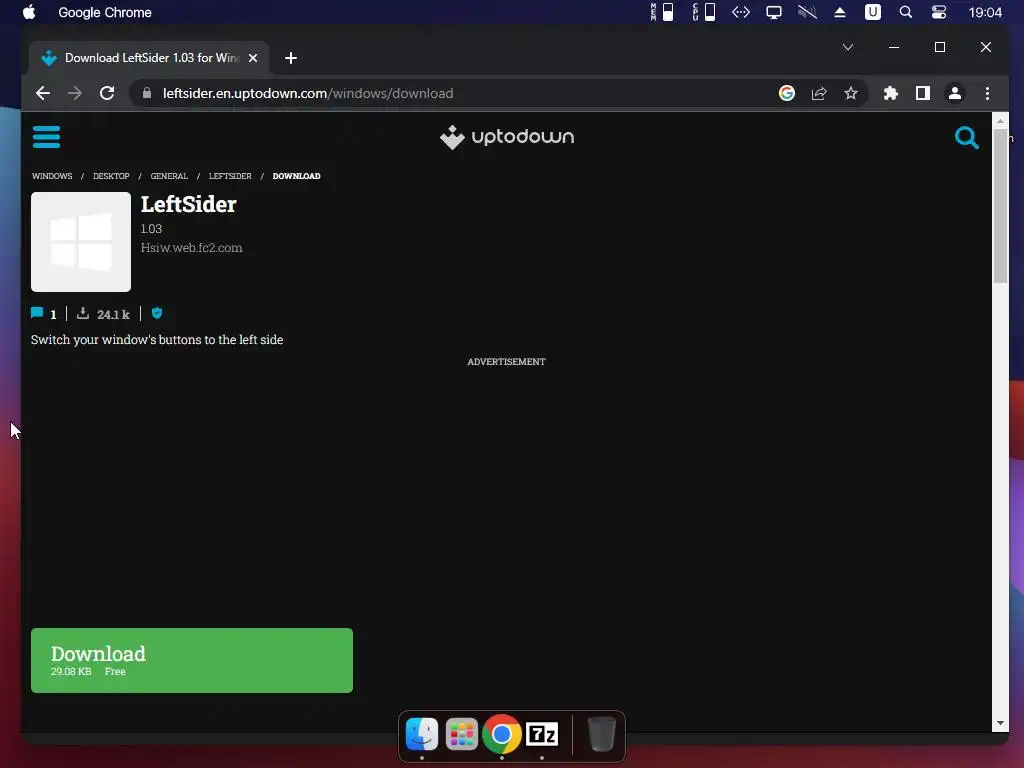Open Launchpad from the dock
The height and width of the screenshot is (768, 1024).
(x=462, y=734)
